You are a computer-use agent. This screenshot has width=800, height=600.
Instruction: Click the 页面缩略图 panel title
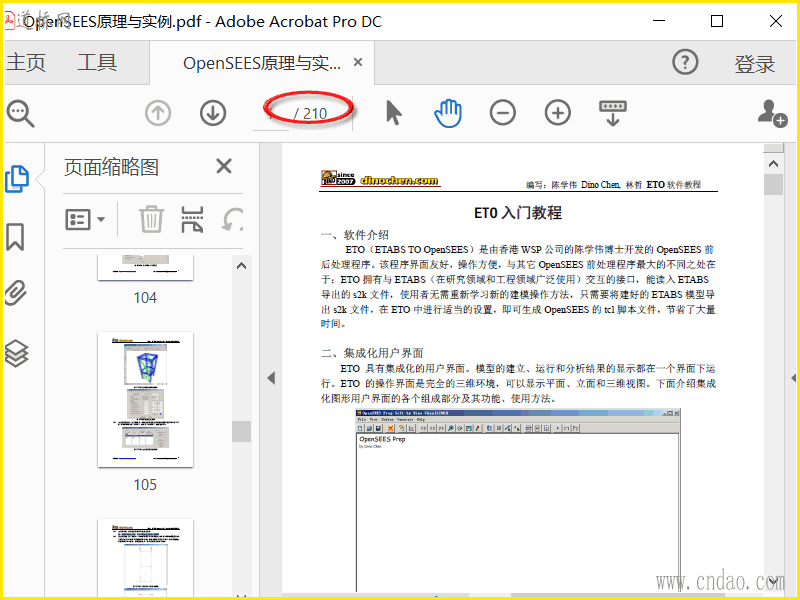pyautogui.click(x=111, y=167)
